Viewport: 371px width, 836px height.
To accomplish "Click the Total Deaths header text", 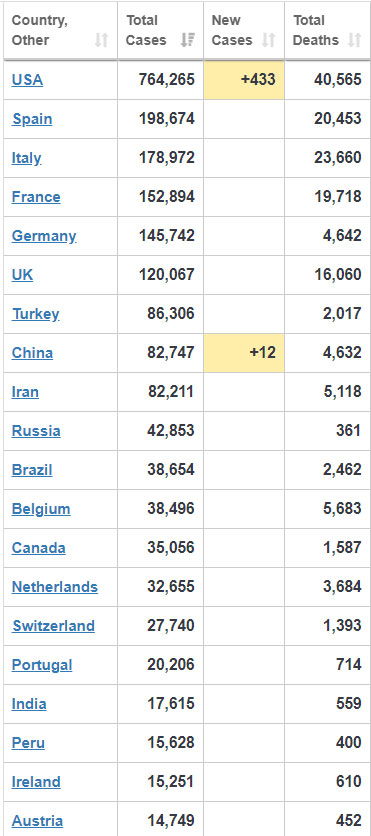I will click(x=316, y=30).
